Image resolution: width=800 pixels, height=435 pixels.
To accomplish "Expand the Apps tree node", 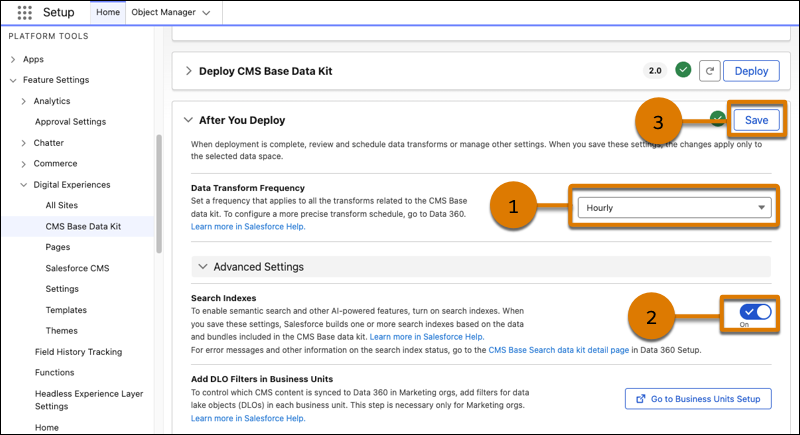I will pyautogui.click(x=13, y=60).
